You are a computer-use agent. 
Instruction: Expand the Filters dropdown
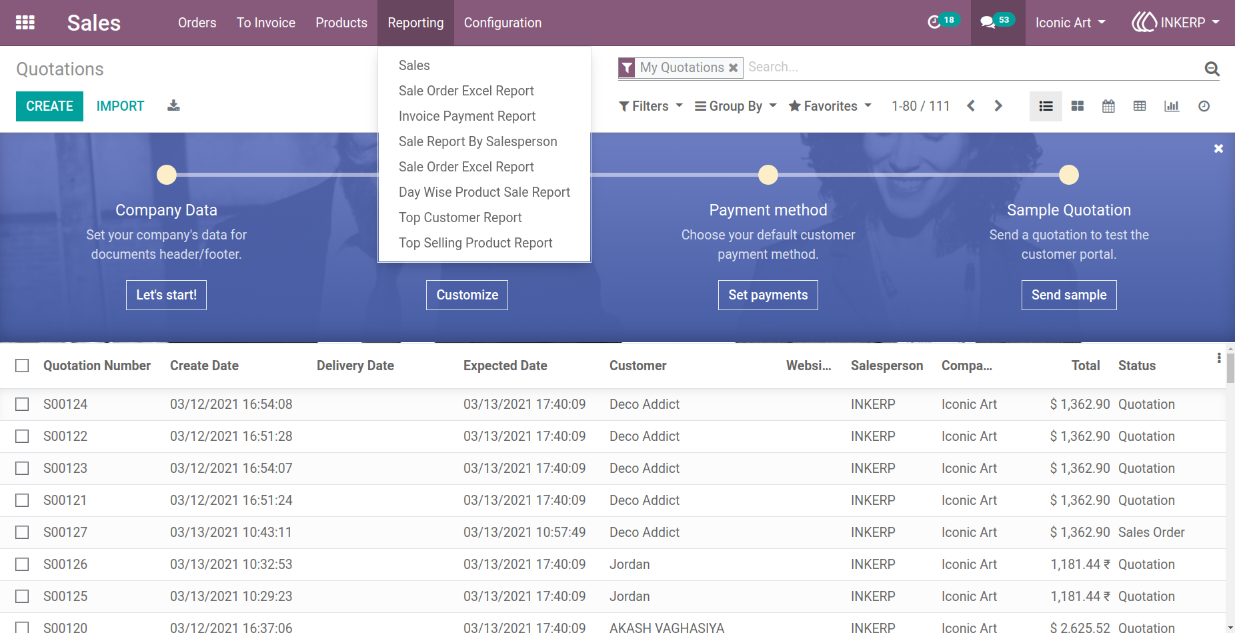(x=651, y=106)
